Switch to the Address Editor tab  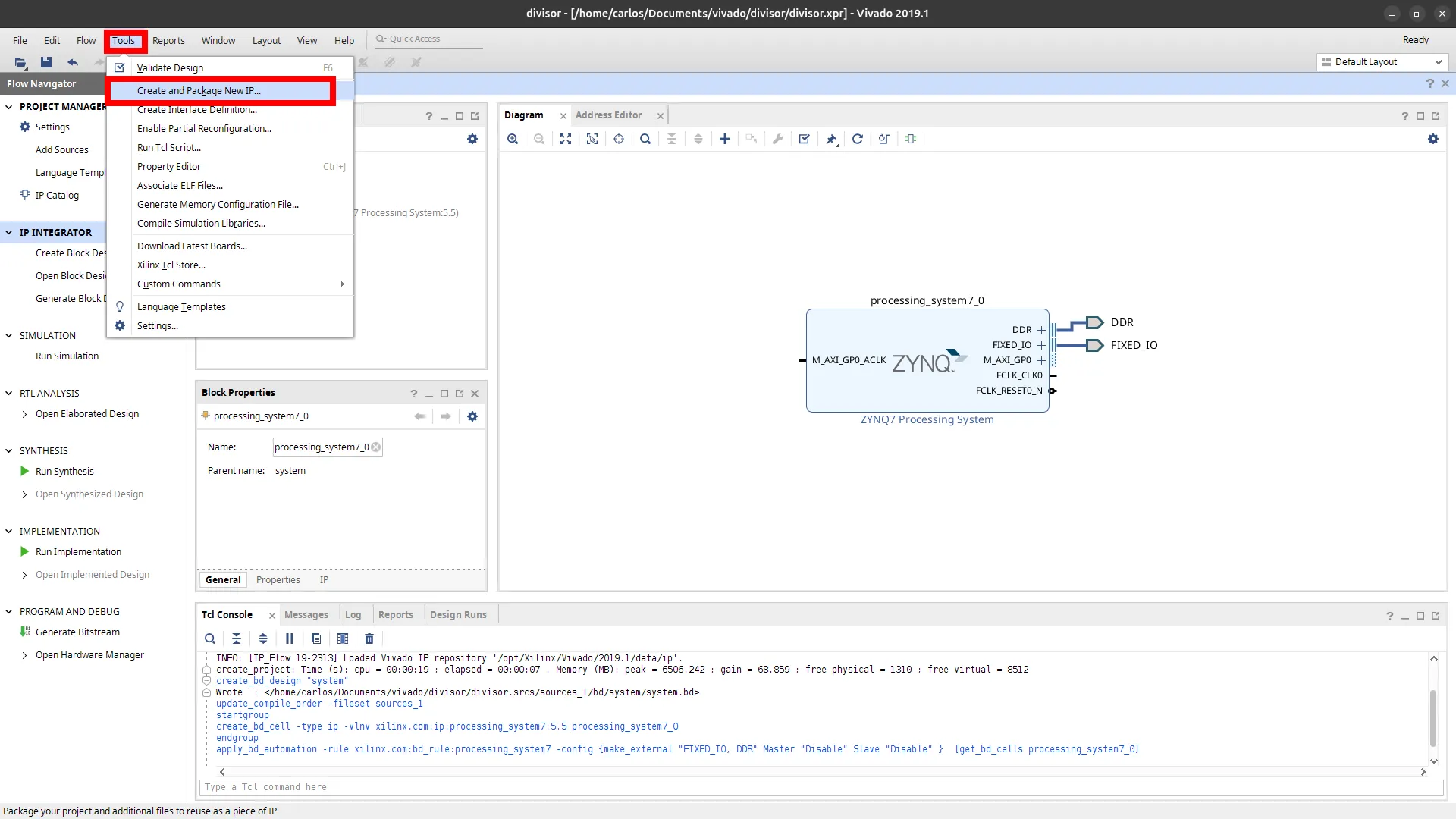pos(609,115)
